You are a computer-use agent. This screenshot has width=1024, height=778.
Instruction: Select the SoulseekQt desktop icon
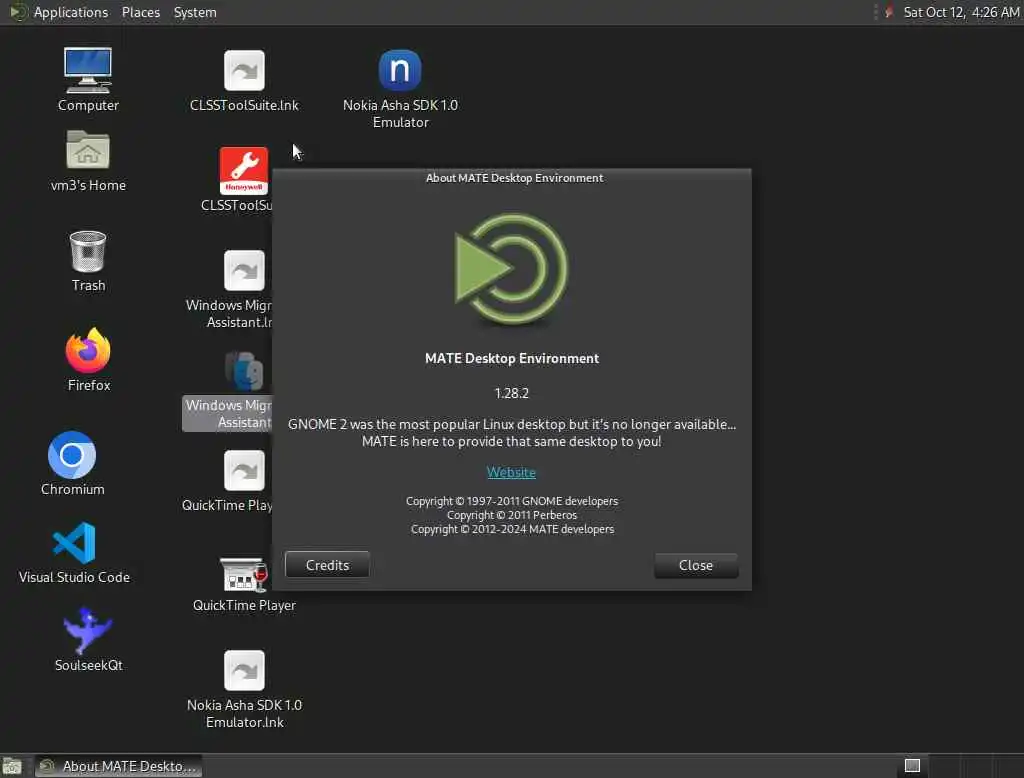pyautogui.click(x=88, y=630)
